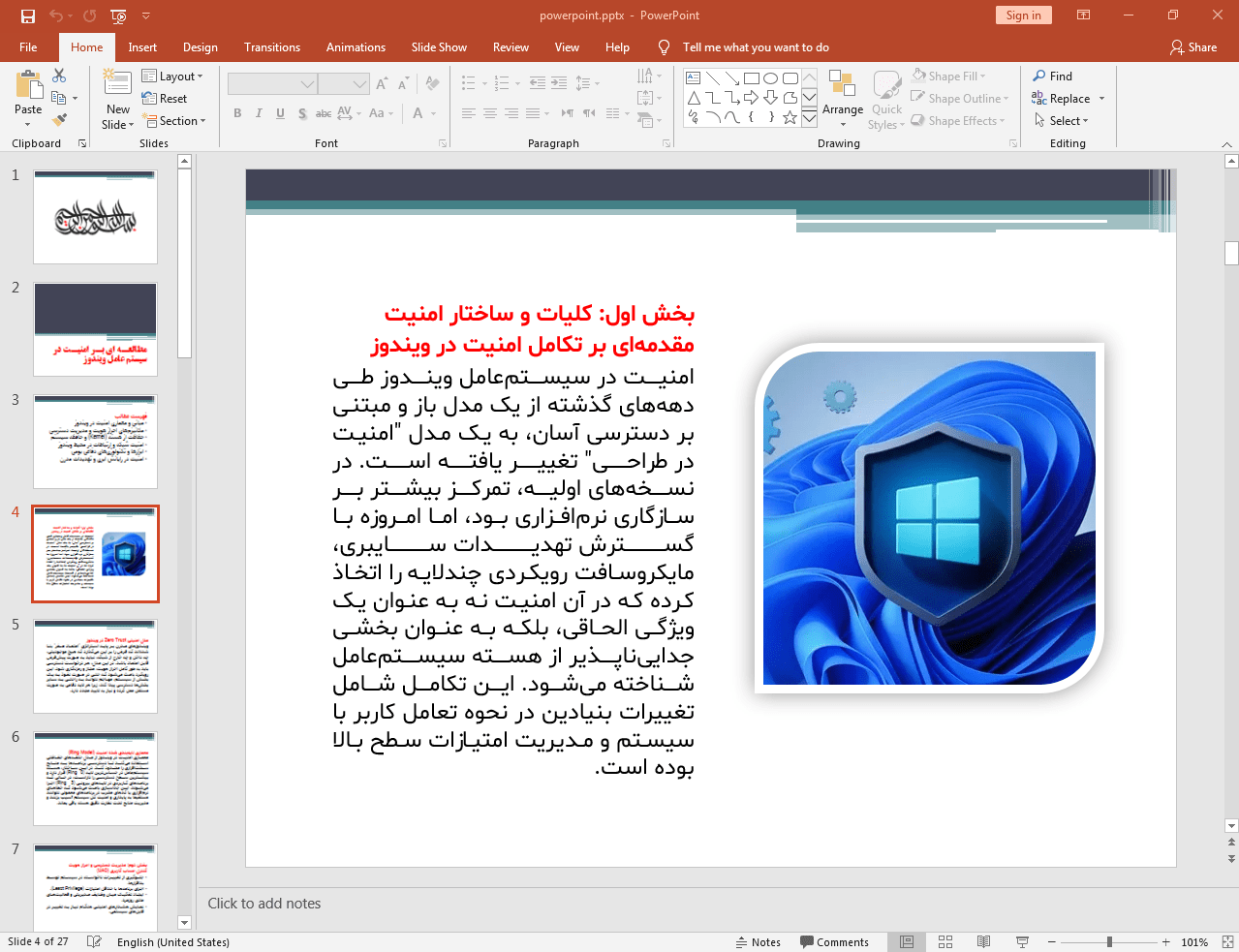The width and height of the screenshot is (1239, 952).
Task: Click the Arrange objects icon
Action: (842, 84)
